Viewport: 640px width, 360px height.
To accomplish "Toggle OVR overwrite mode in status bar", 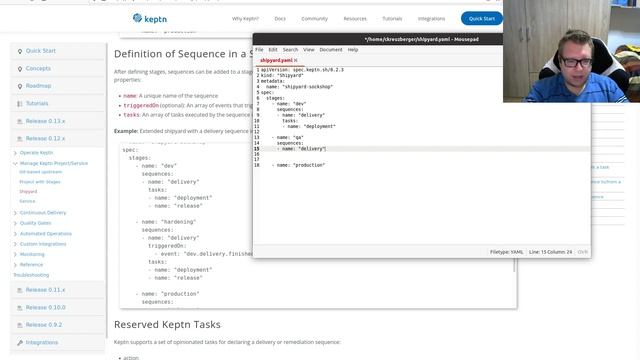I will click(582, 252).
